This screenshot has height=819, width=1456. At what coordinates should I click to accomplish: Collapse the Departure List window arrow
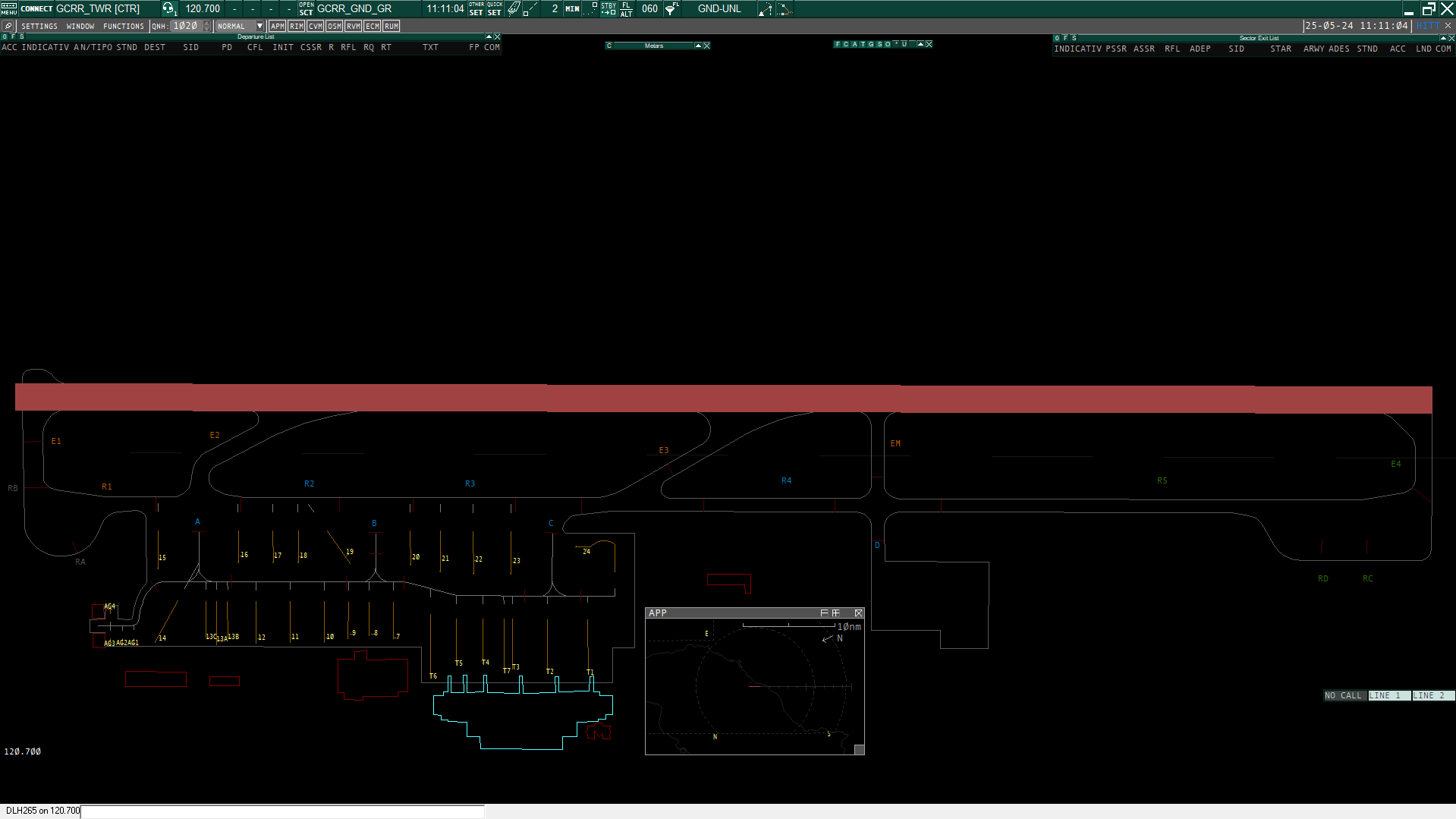(489, 36)
